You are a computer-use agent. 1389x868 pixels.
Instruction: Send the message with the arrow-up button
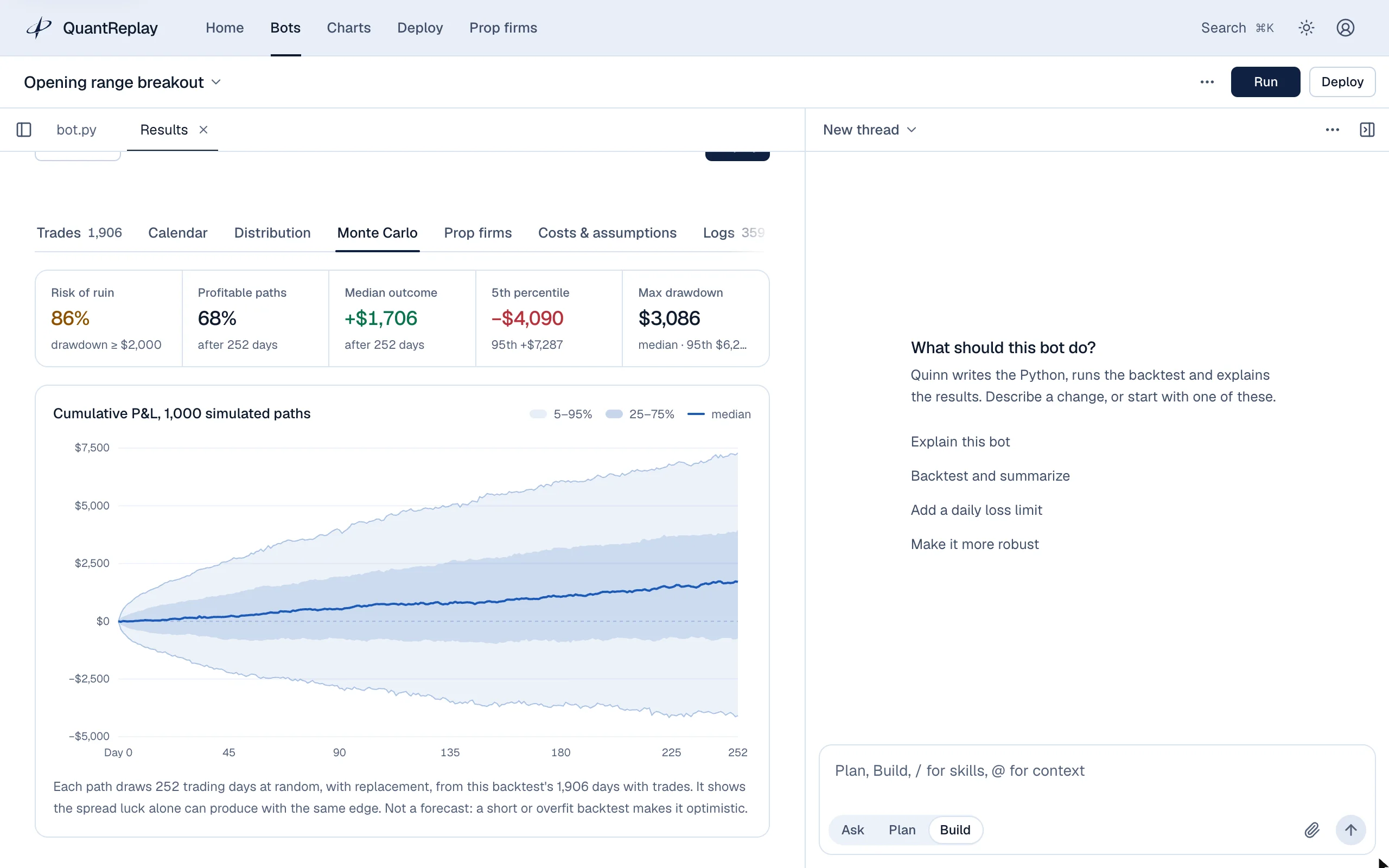pyautogui.click(x=1350, y=829)
